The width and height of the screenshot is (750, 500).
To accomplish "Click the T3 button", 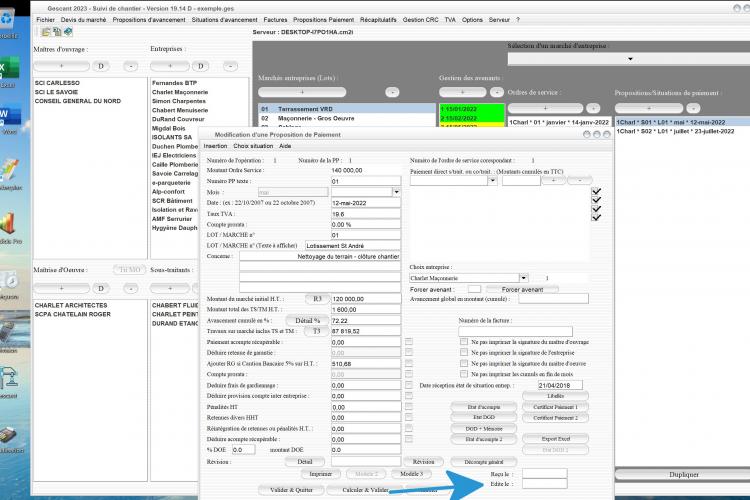I will coord(317,331).
